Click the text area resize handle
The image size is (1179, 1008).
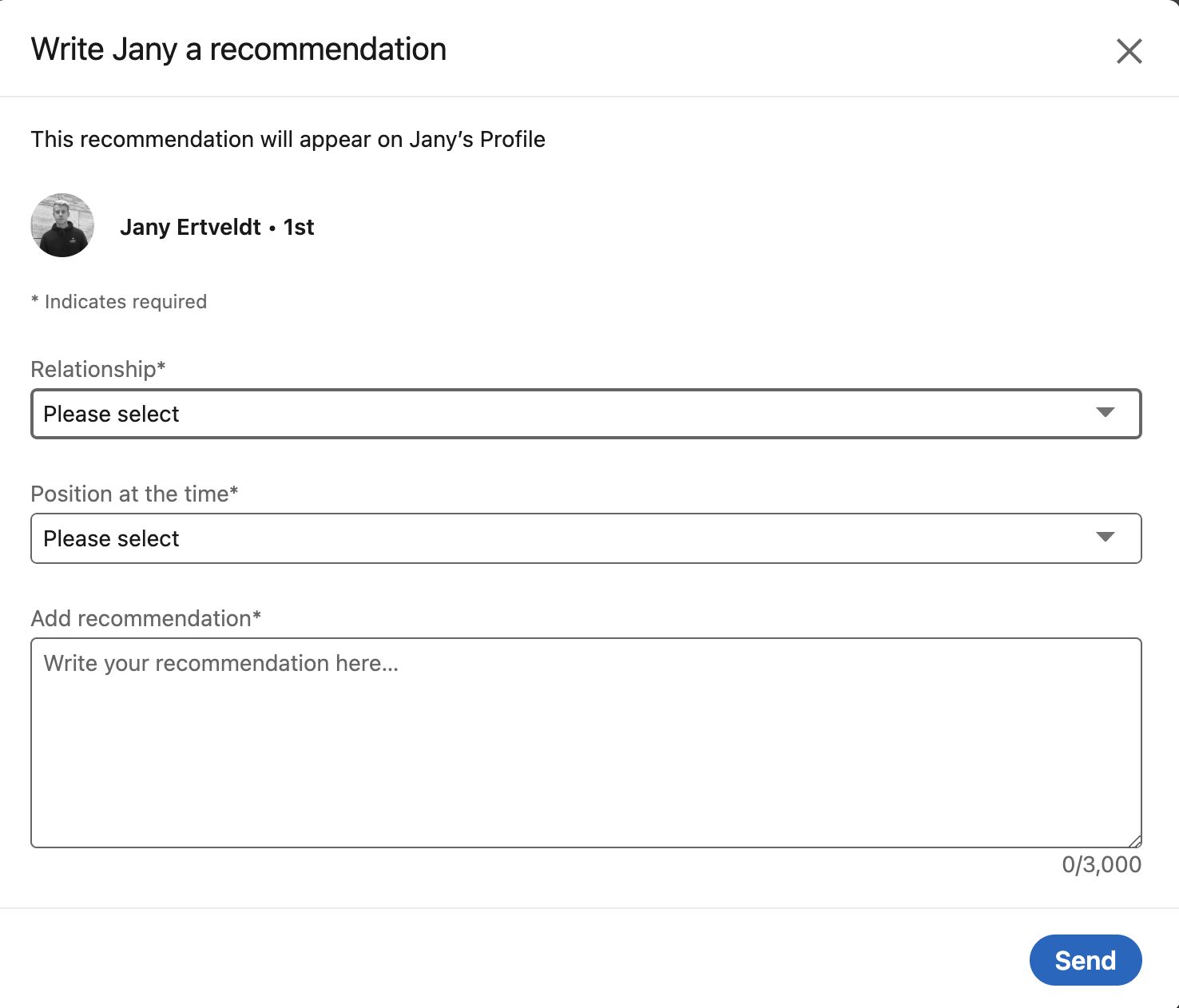[1135, 841]
